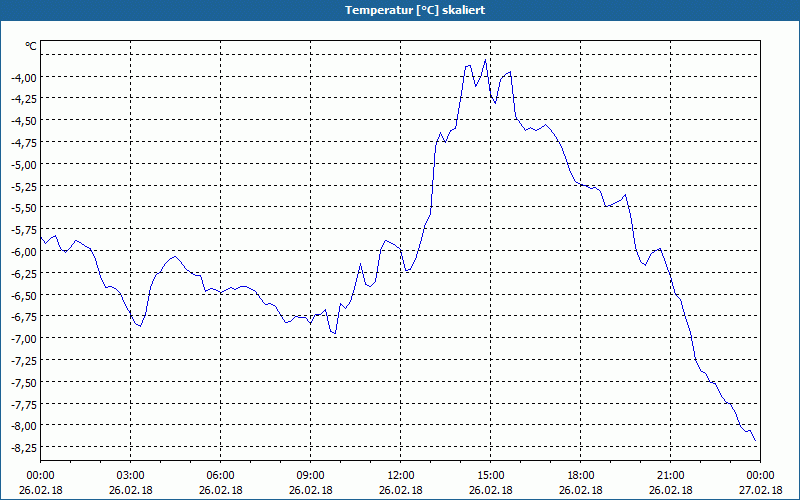Screen dimensions: 800x500
Task: Click the 06:00 time axis label
Action: pyautogui.click(x=220, y=476)
